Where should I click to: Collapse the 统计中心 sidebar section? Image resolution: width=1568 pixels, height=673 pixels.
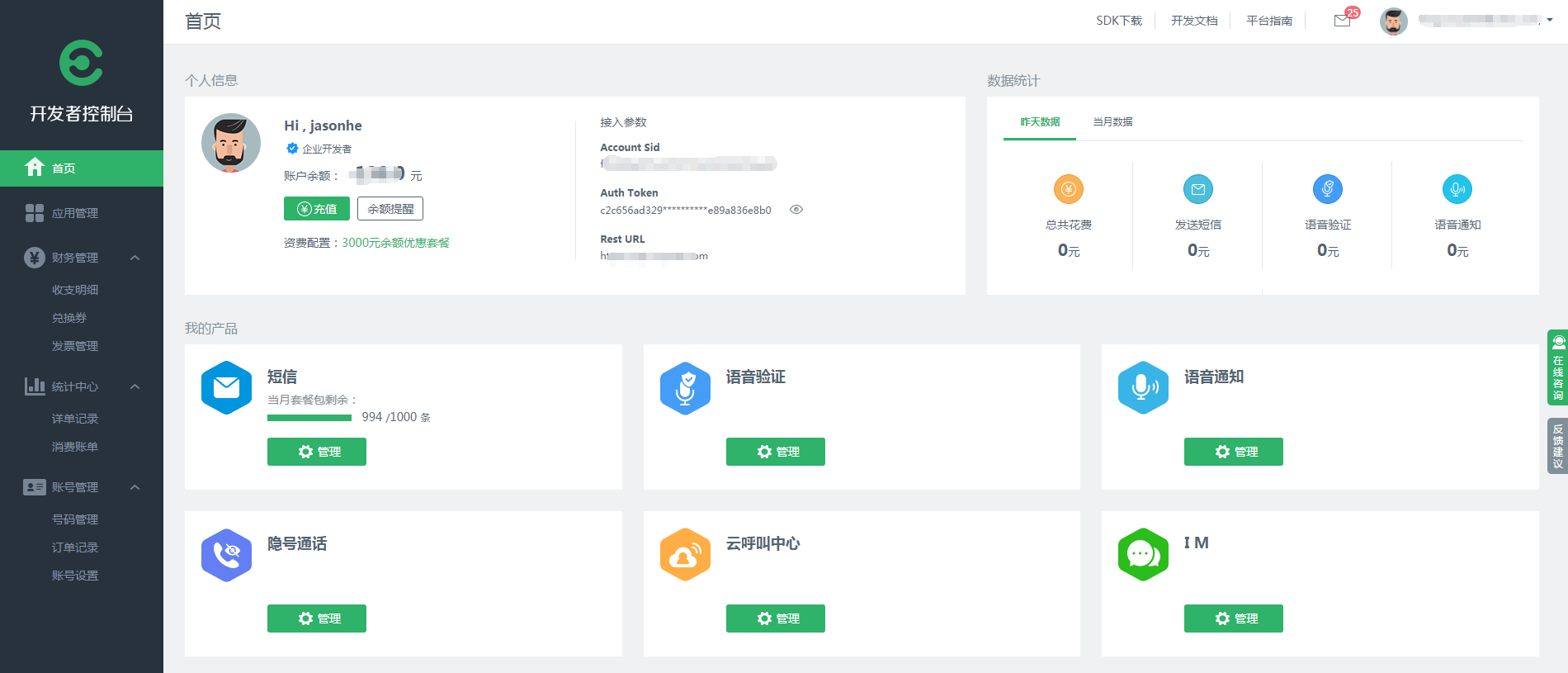point(135,386)
